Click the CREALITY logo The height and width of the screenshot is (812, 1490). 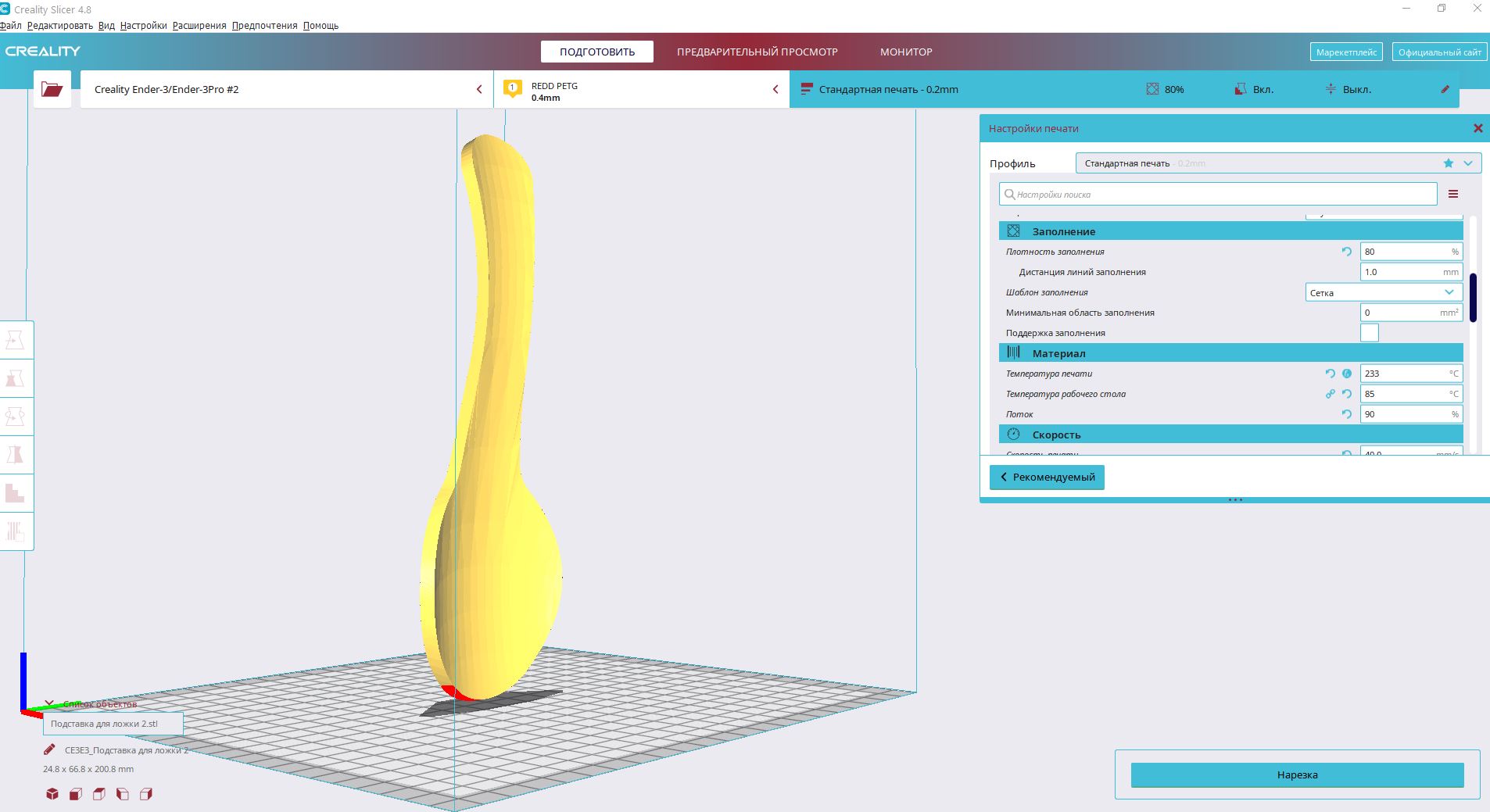click(x=43, y=52)
